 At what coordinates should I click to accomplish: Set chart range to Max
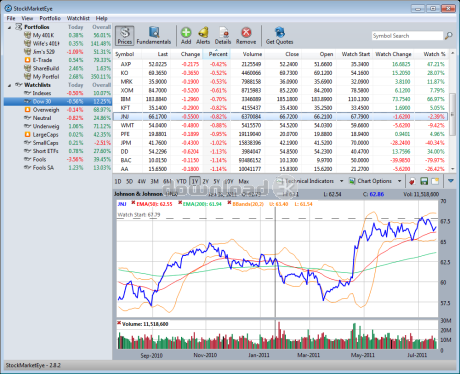click(x=244, y=181)
